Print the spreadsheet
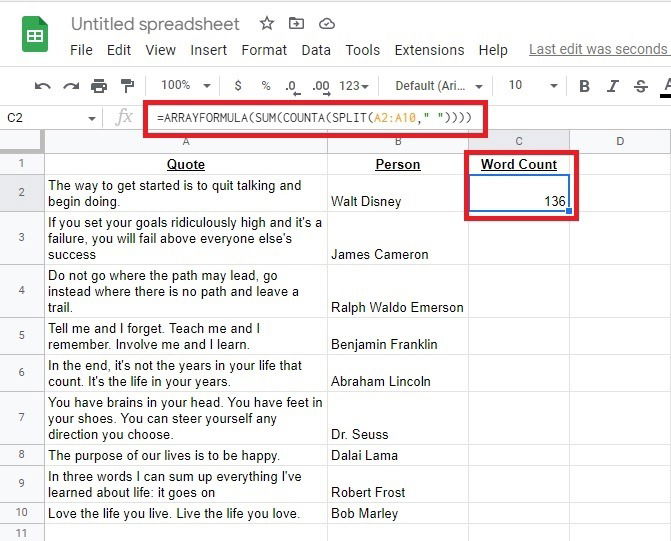 point(99,86)
